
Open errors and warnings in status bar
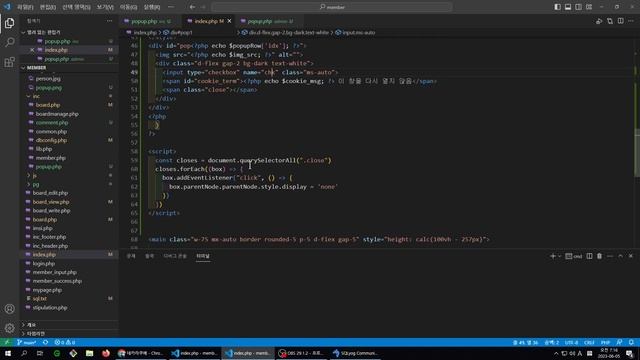(64, 342)
